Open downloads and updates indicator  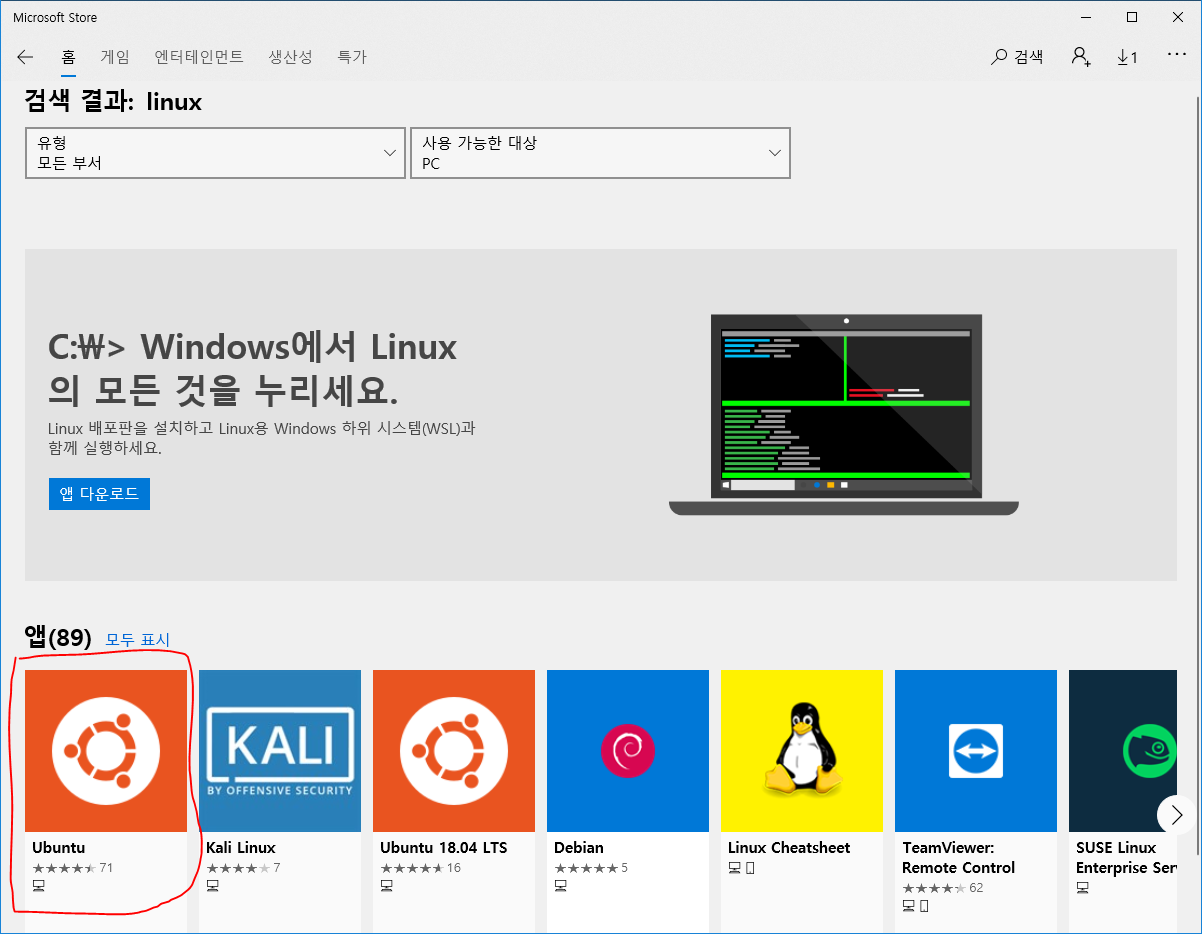[1127, 57]
